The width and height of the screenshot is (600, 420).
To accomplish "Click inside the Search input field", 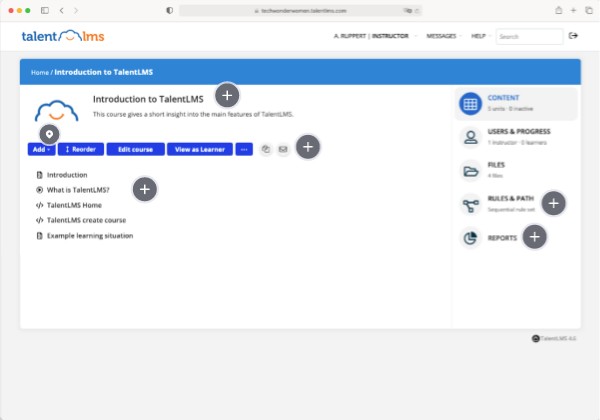I will (529, 36).
